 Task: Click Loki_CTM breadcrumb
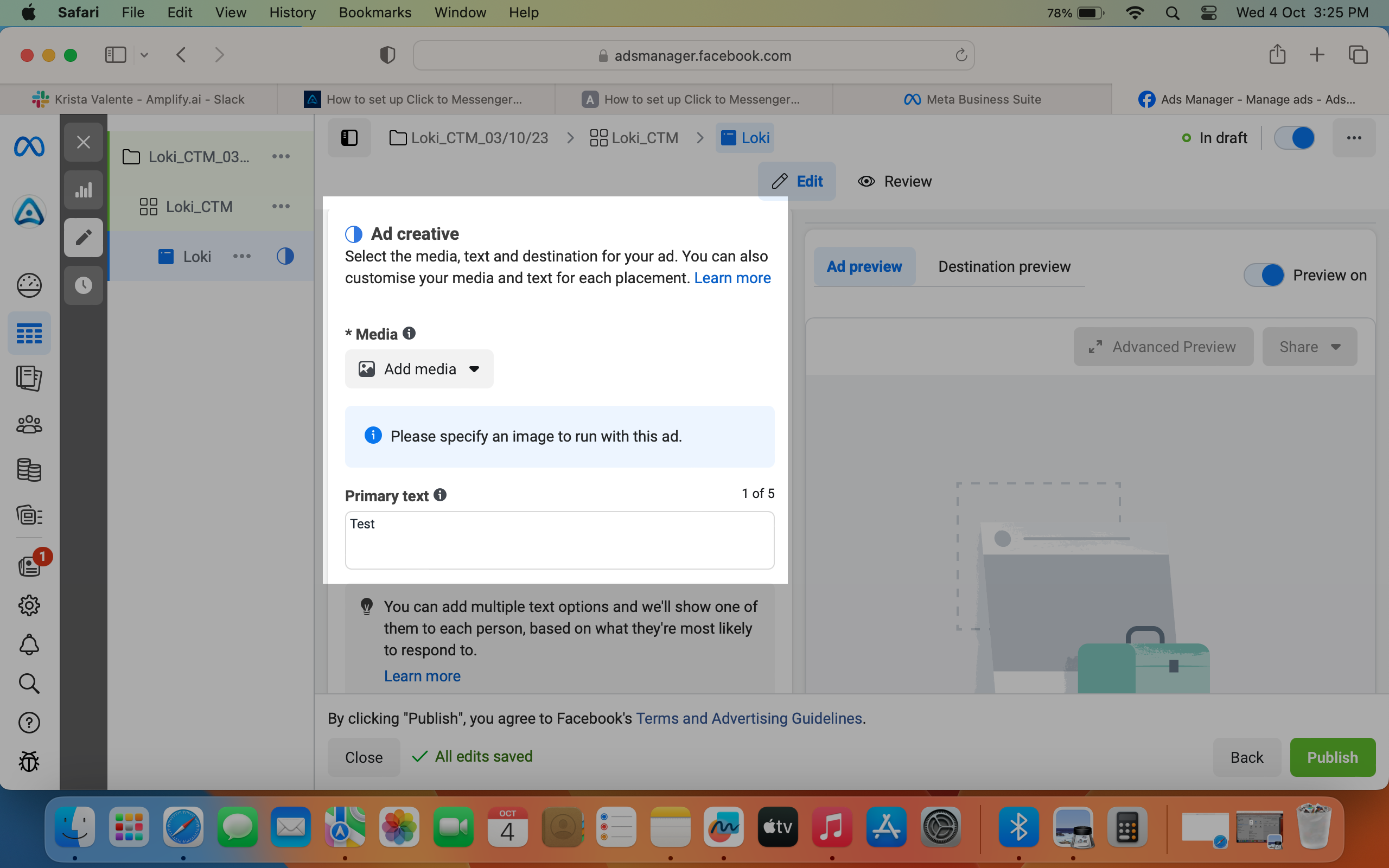[x=634, y=138]
